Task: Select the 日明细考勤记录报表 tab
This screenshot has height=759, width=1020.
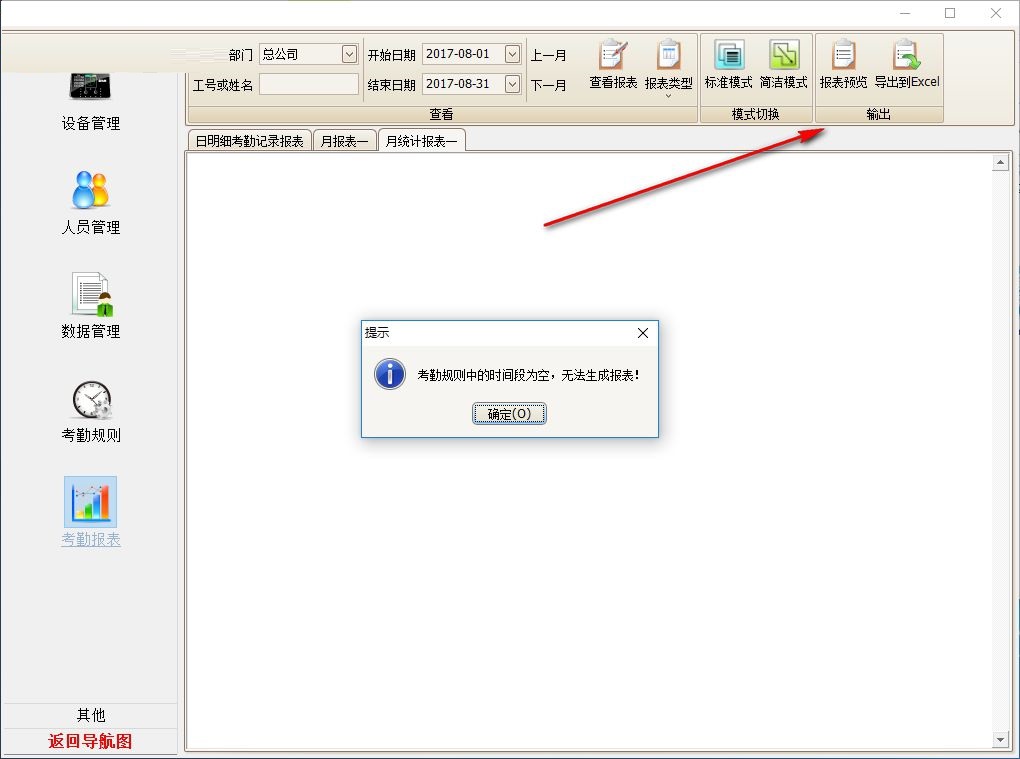Action: 250,141
